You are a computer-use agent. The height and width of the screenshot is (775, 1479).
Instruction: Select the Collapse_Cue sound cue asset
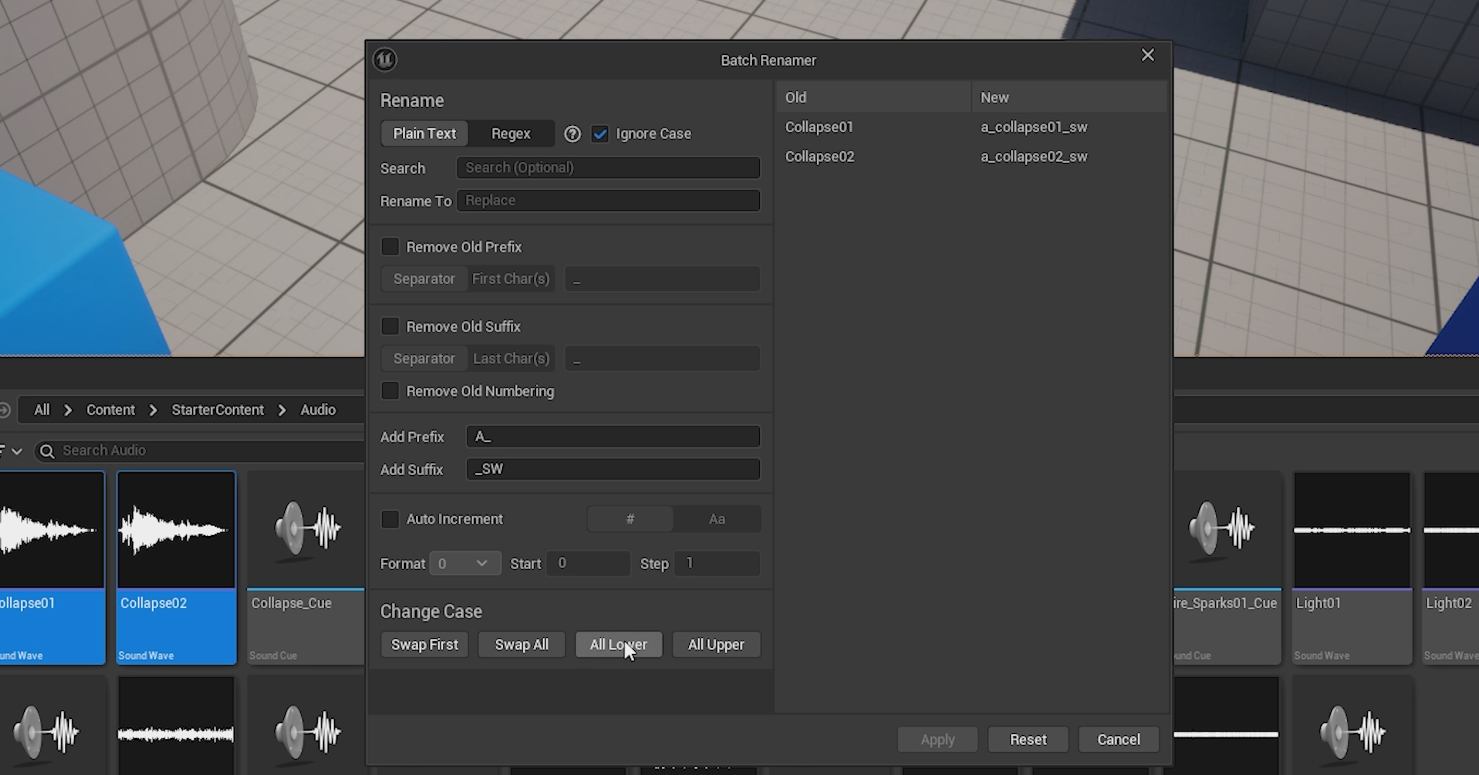point(305,568)
